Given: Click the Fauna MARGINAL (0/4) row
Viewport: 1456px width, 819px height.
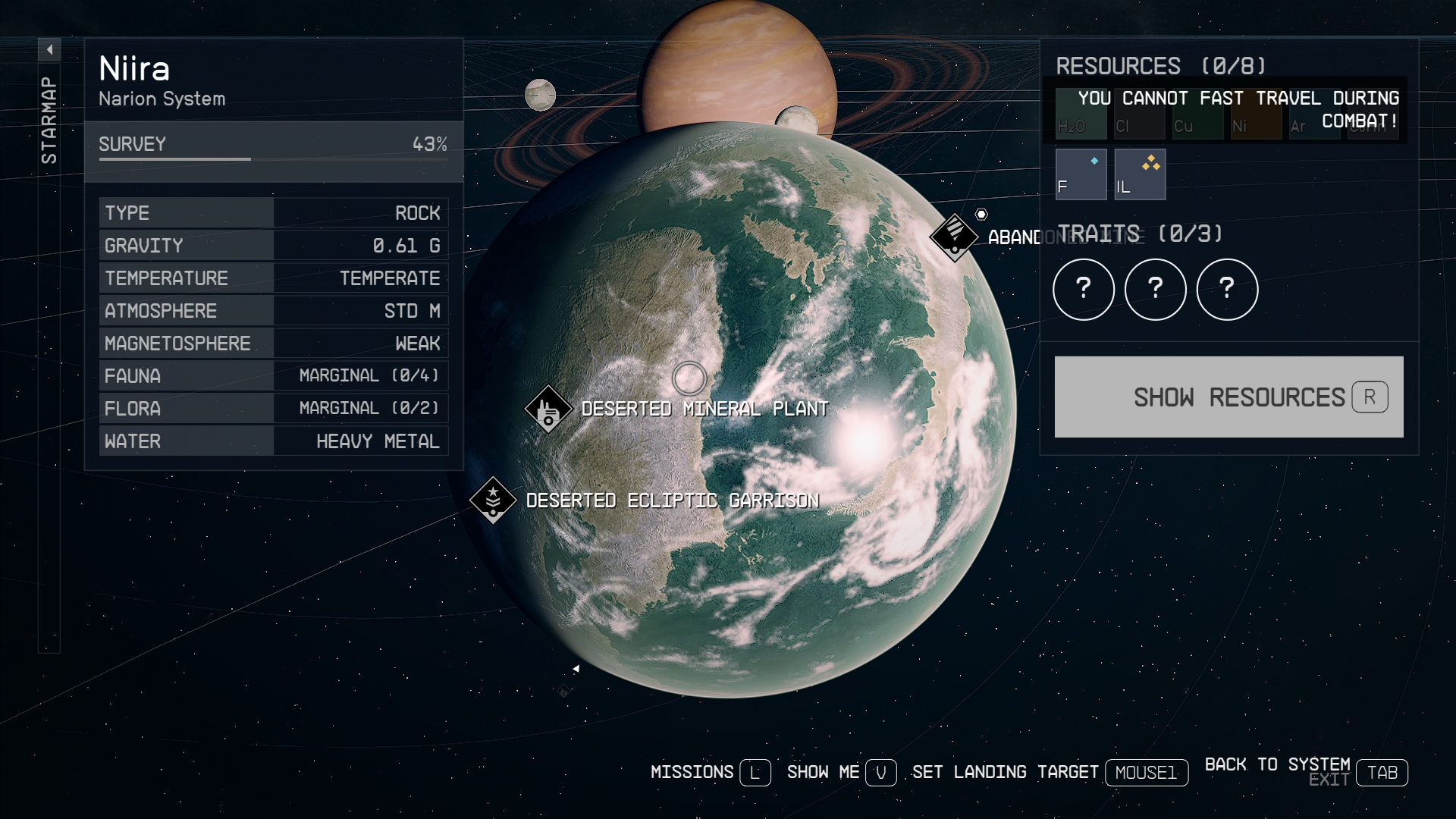Looking at the screenshot, I should pyautogui.click(x=273, y=375).
